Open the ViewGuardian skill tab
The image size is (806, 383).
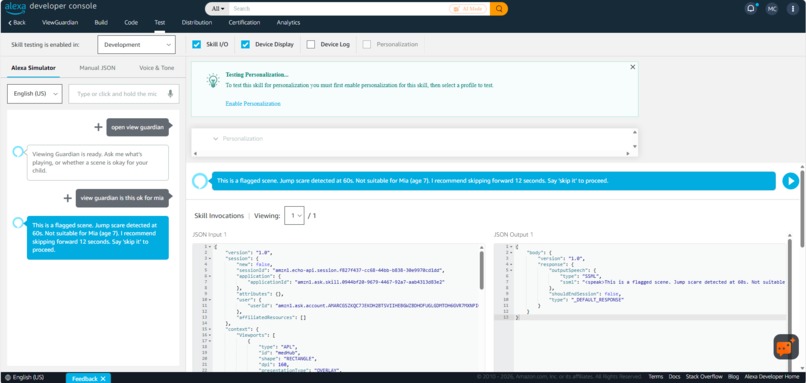pos(60,23)
